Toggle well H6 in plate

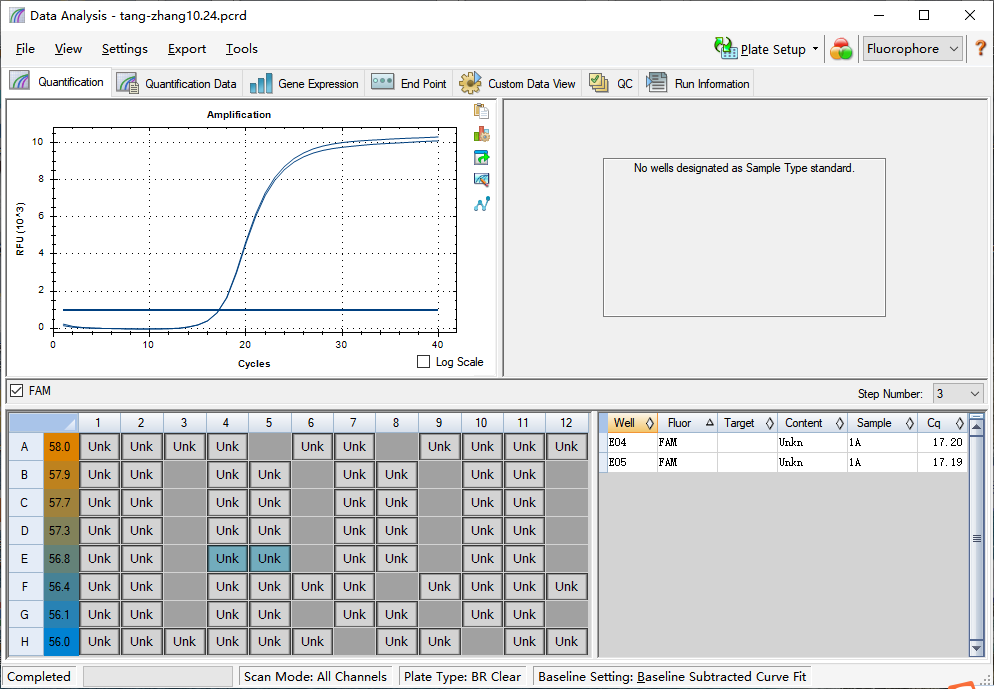tap(312, 641)
